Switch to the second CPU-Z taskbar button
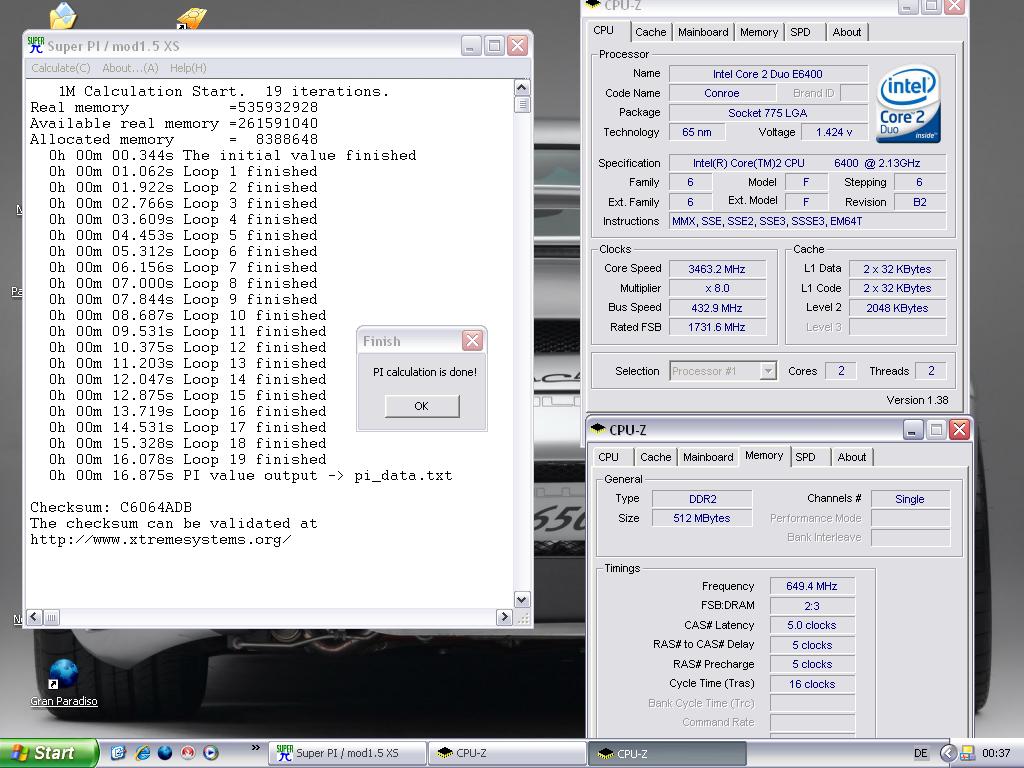Viewport: 1024px width, 768px height. (x=666, y=753)
